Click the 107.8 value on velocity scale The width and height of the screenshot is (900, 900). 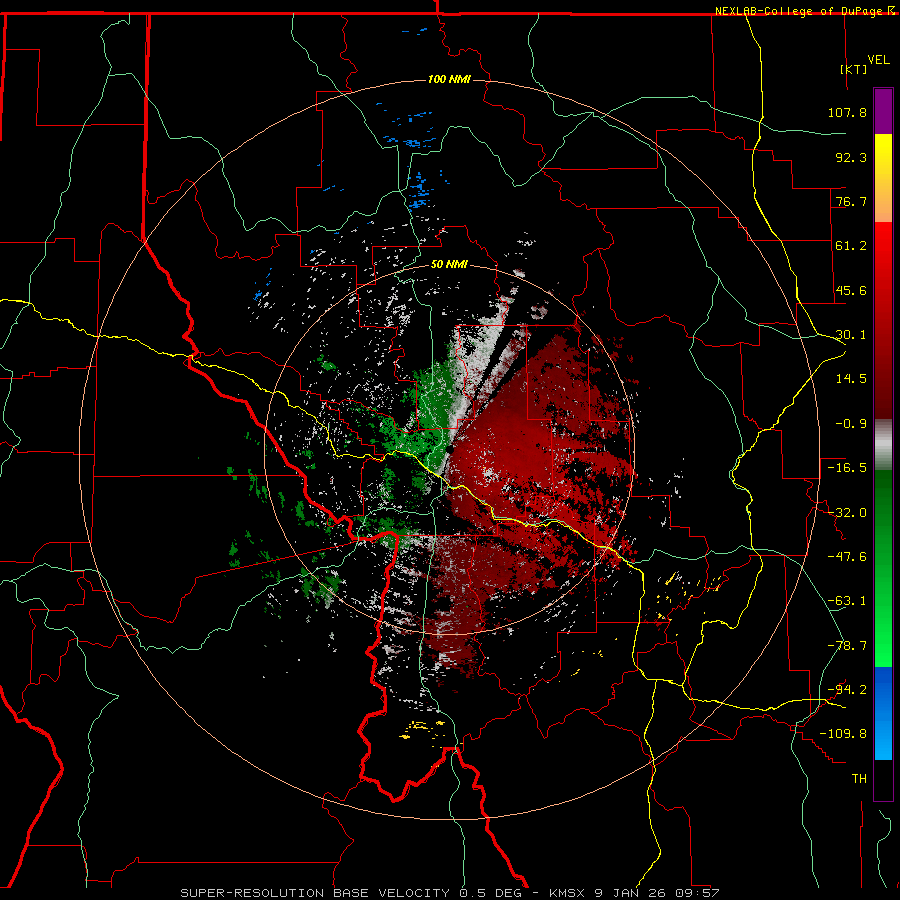(847, 112)
